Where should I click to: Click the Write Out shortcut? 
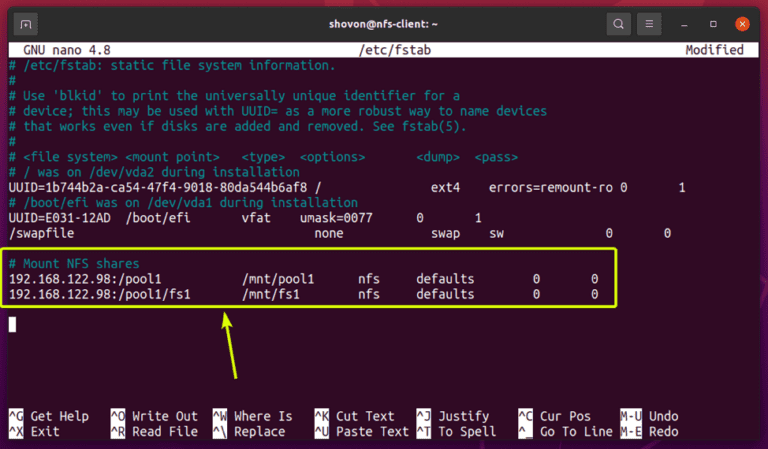[x=152, y=416]
